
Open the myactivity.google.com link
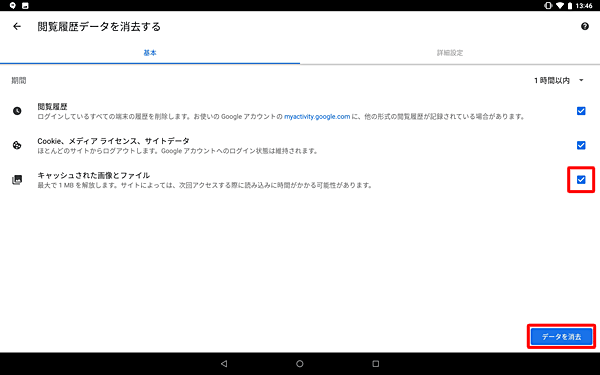[x=317, y=117]
